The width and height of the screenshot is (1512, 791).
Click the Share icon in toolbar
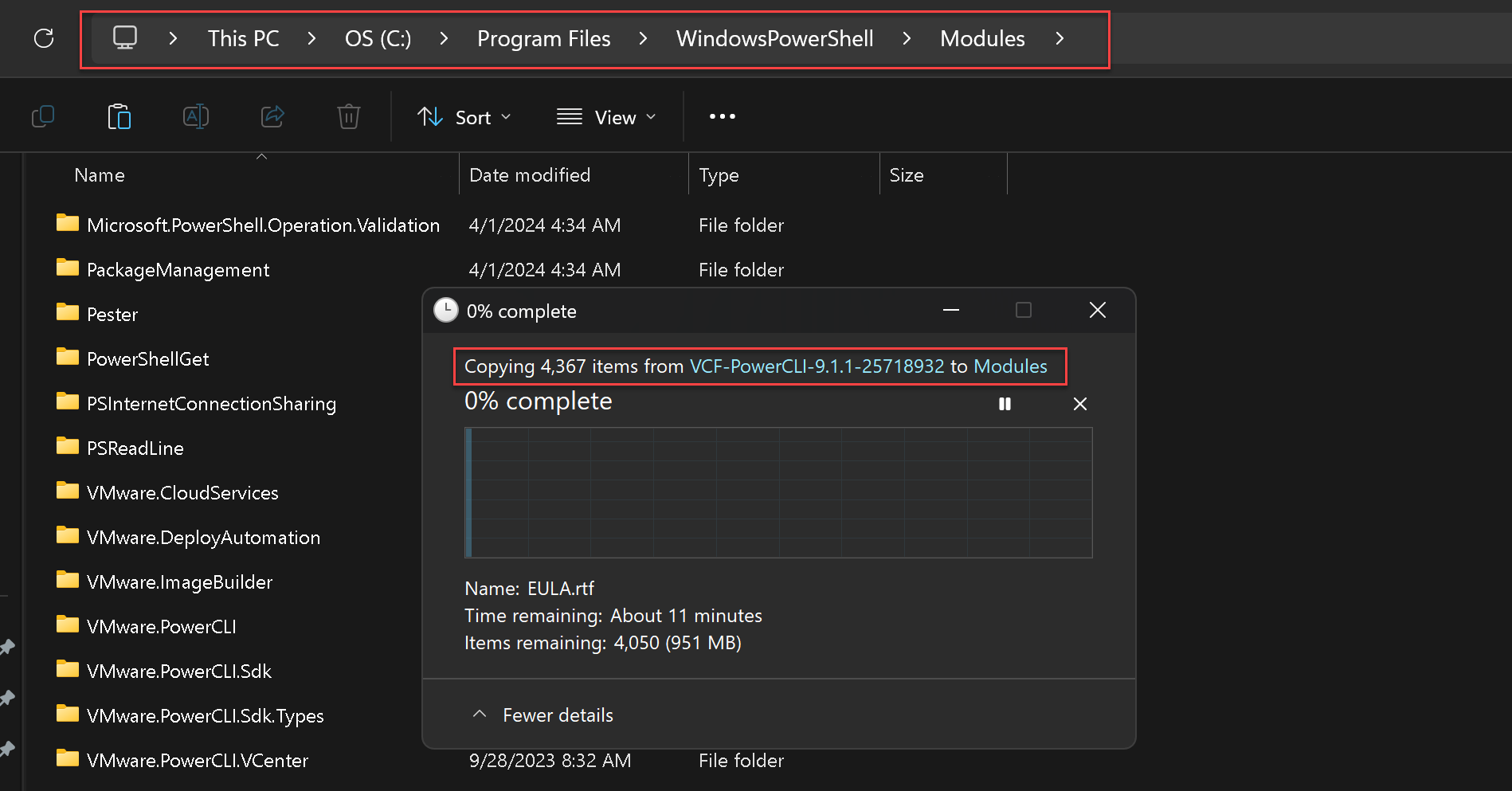[272, 117]
